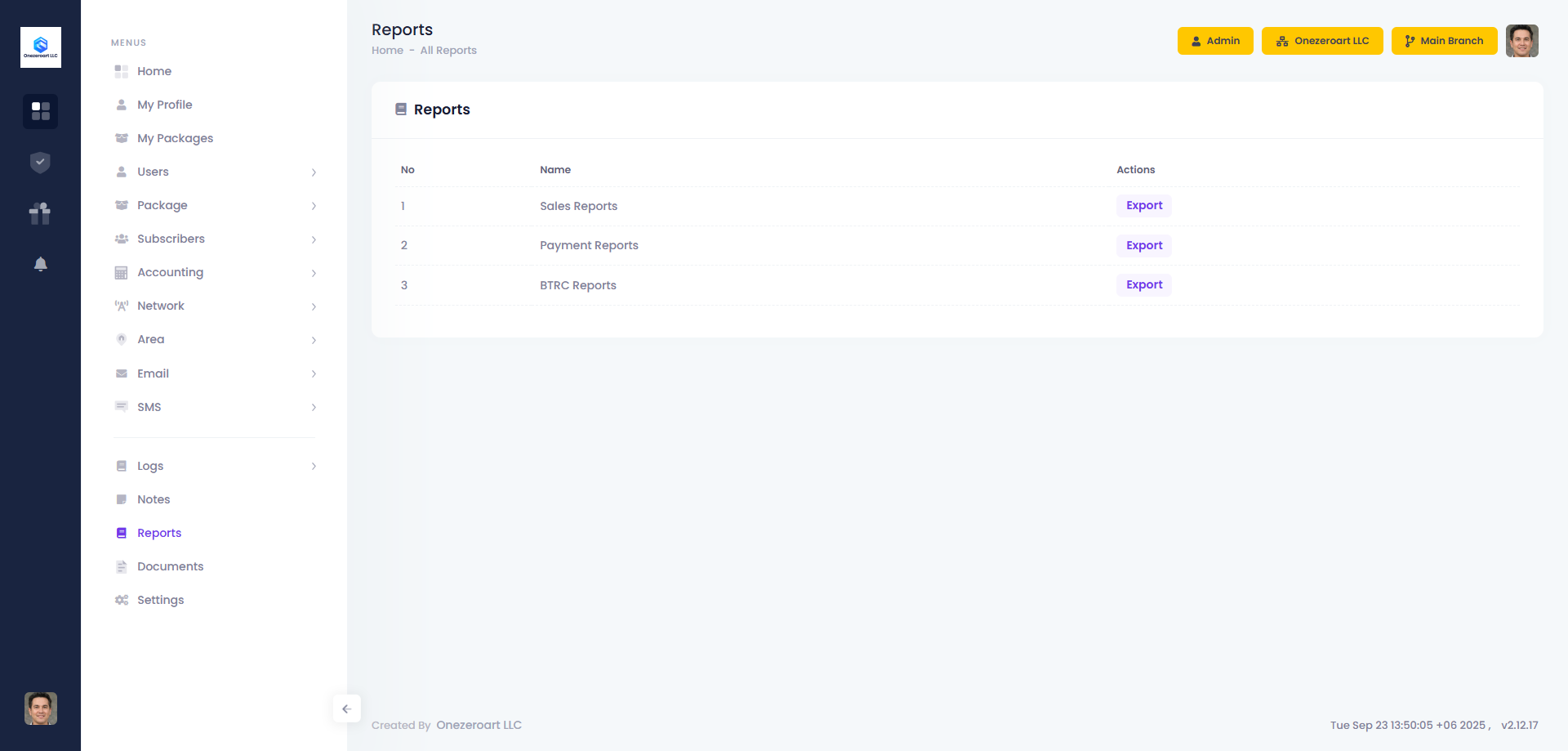Click the user avatar in top right
This screenshot has width=1568, height=751.
click(x=1521, y=41)
